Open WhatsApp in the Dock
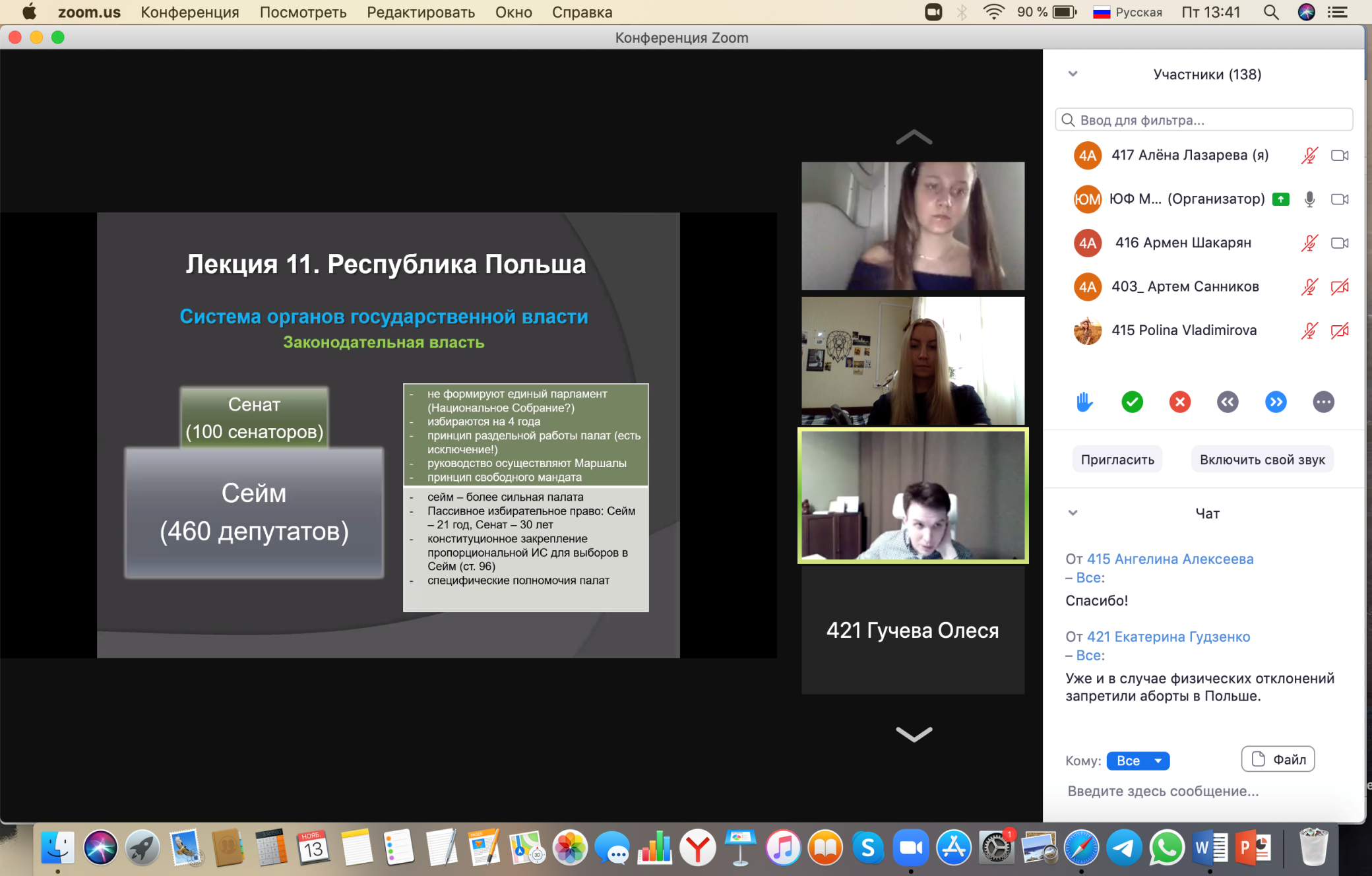 (x=1166, y=848)
